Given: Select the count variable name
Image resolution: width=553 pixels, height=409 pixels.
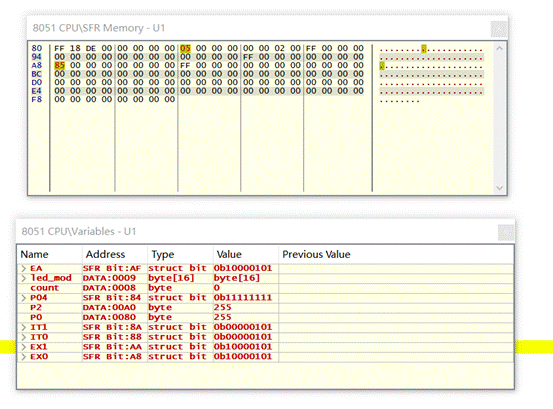Looking at the screenshot, I should click(x=44, y=288).
